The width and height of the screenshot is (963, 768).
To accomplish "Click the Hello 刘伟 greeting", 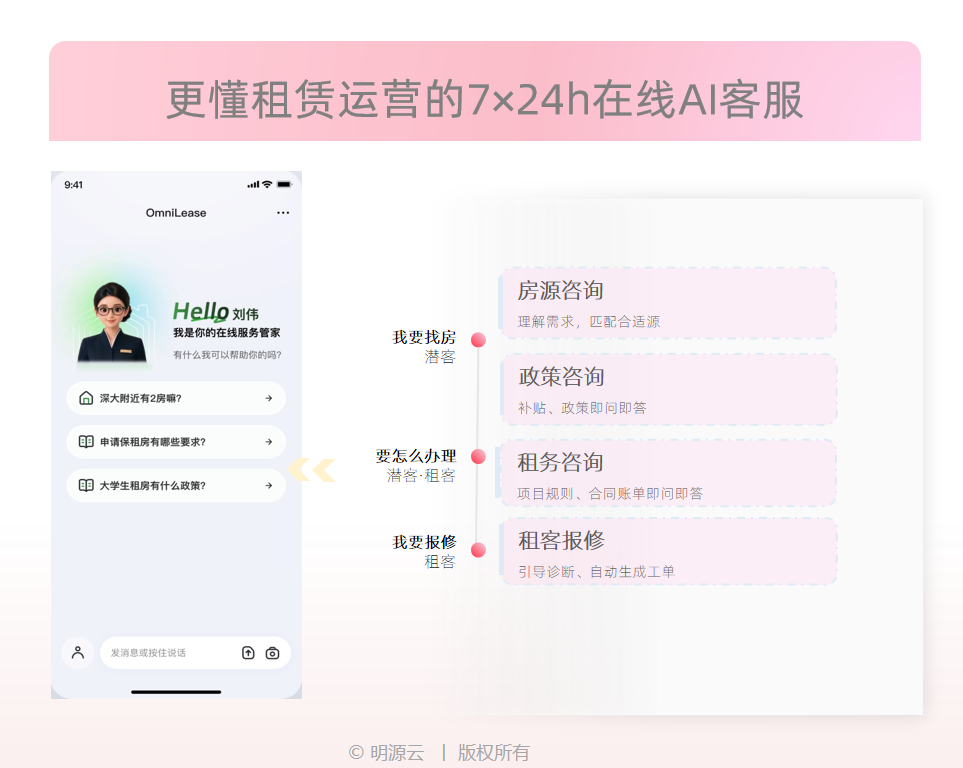I will click(x=216, y=312).
